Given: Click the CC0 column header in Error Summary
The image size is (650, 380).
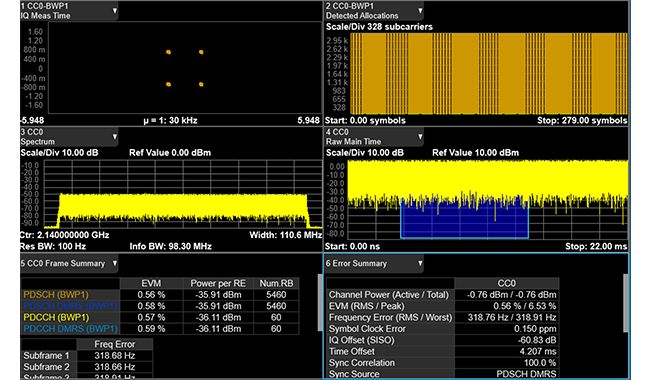Looking at the screenshot, I should (507, 283).
